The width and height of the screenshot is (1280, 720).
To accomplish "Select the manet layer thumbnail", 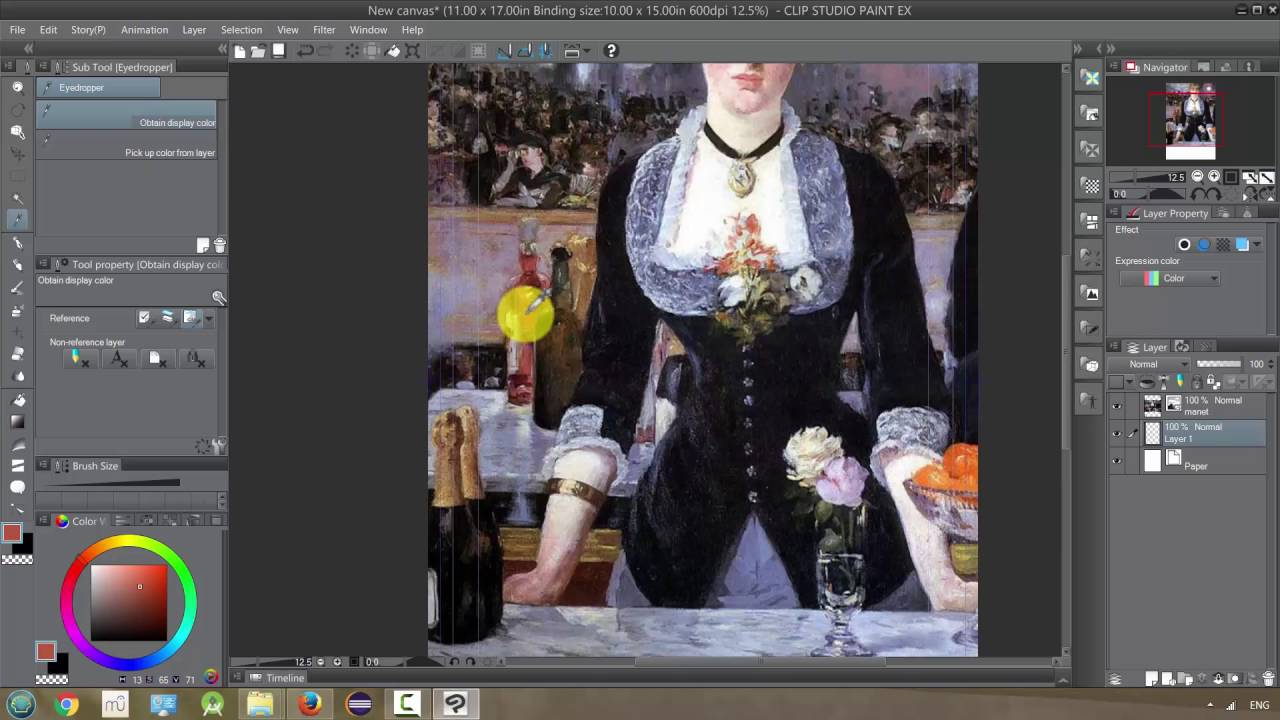I will tap(1152, 405).
